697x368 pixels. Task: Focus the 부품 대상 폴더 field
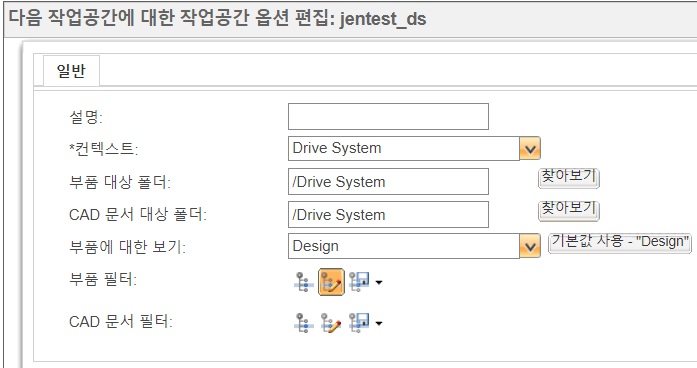388,181
